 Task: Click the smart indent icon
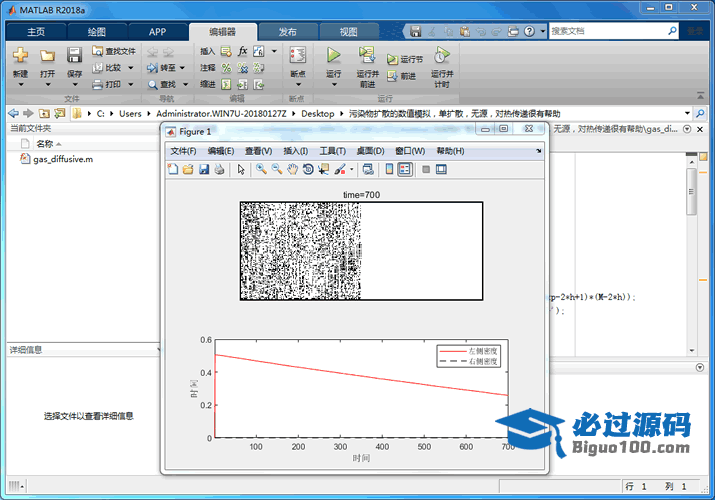226,84
